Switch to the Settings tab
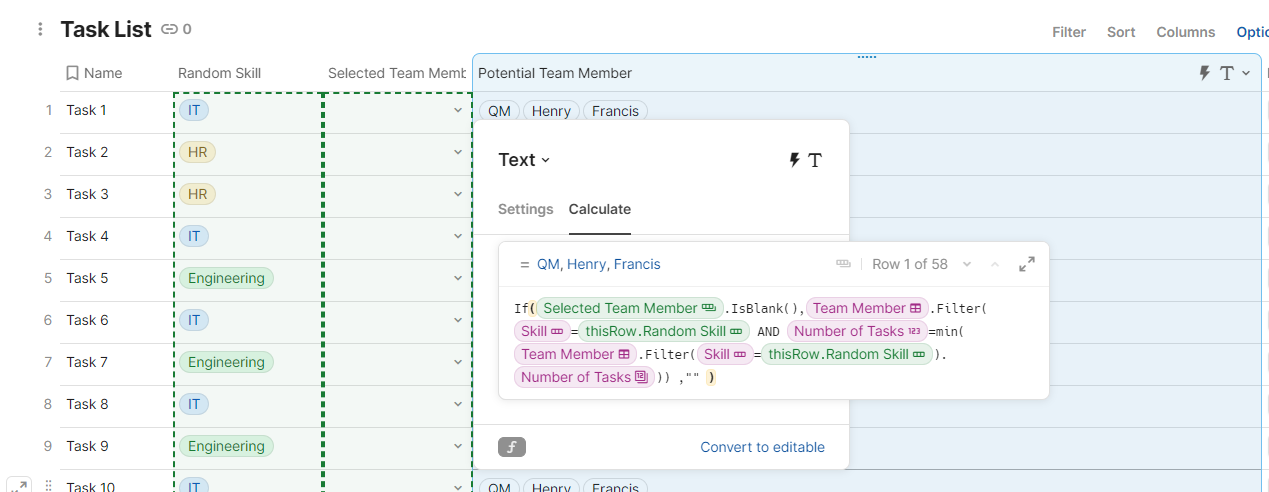Image resolution: width=1269 pixels, height=492 pixels. pyautogui.click(x=526, y=209)
